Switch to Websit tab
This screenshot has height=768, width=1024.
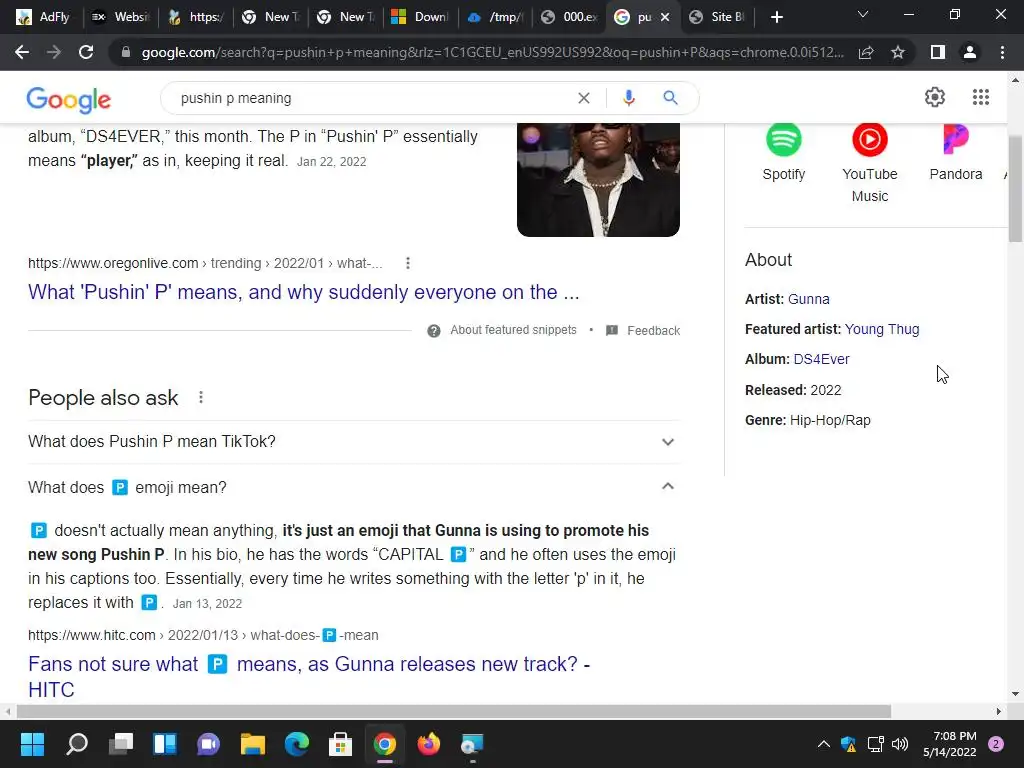pyautogui.click(x=121, y=17)
